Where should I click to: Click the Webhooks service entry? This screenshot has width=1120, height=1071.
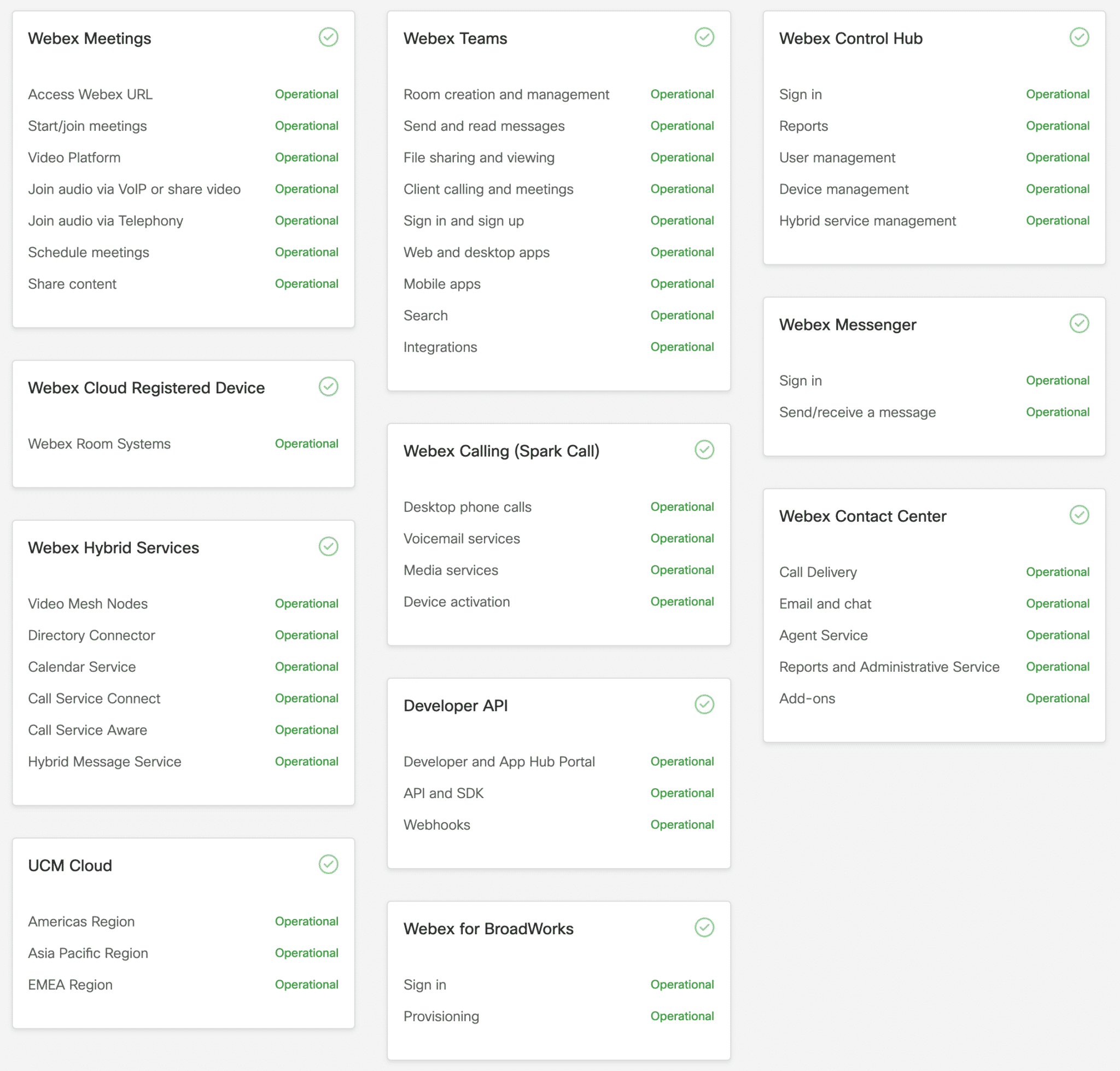click(436, 824)
